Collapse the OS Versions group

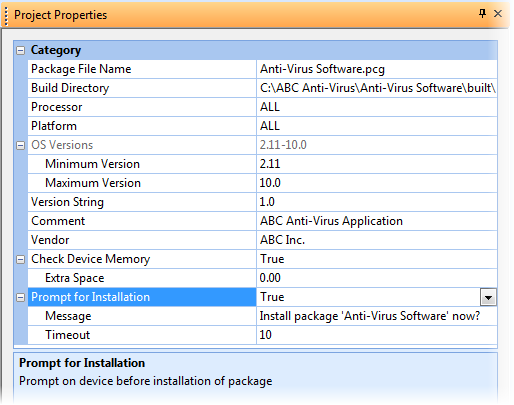click(21, 145)
